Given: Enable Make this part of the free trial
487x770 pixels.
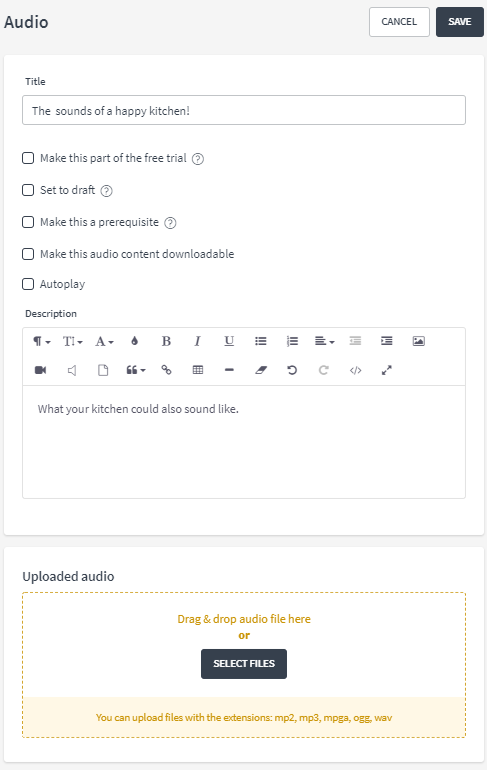Looking at the screenshot, I should (28, 158).
